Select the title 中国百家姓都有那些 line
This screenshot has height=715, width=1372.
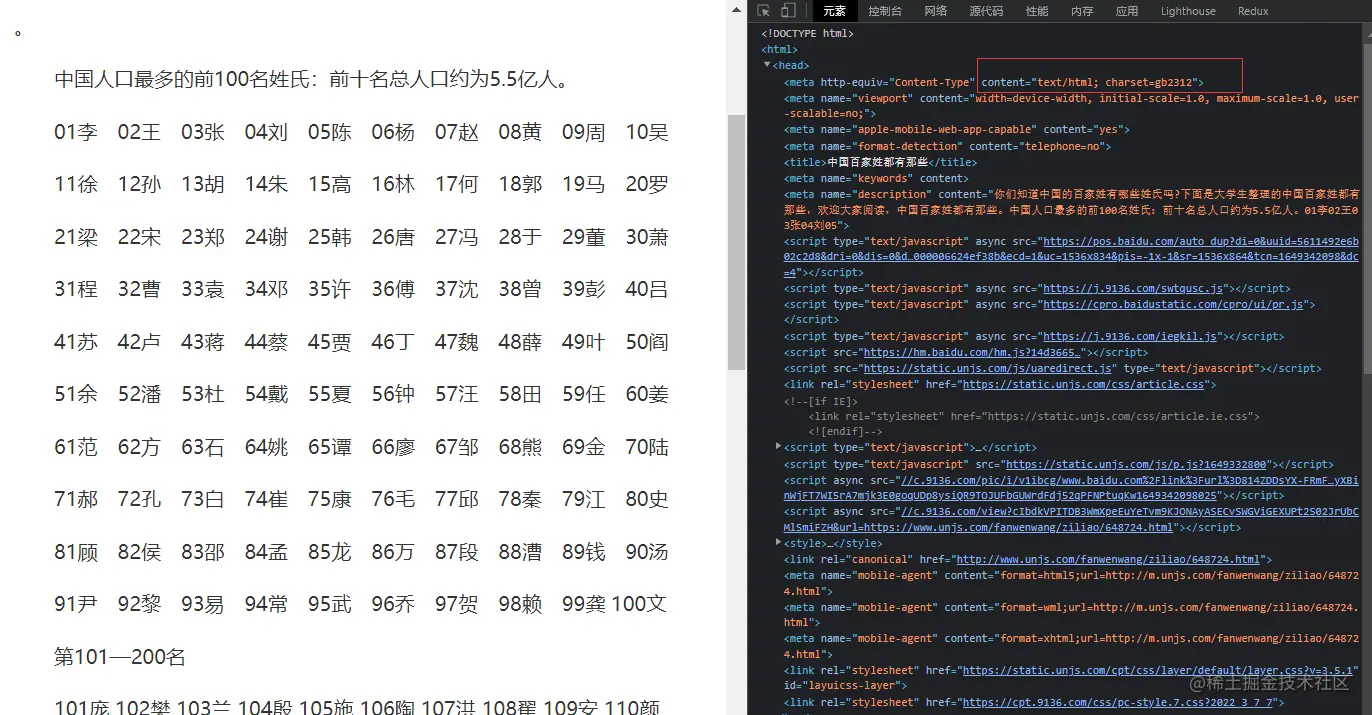coord(880,161)
